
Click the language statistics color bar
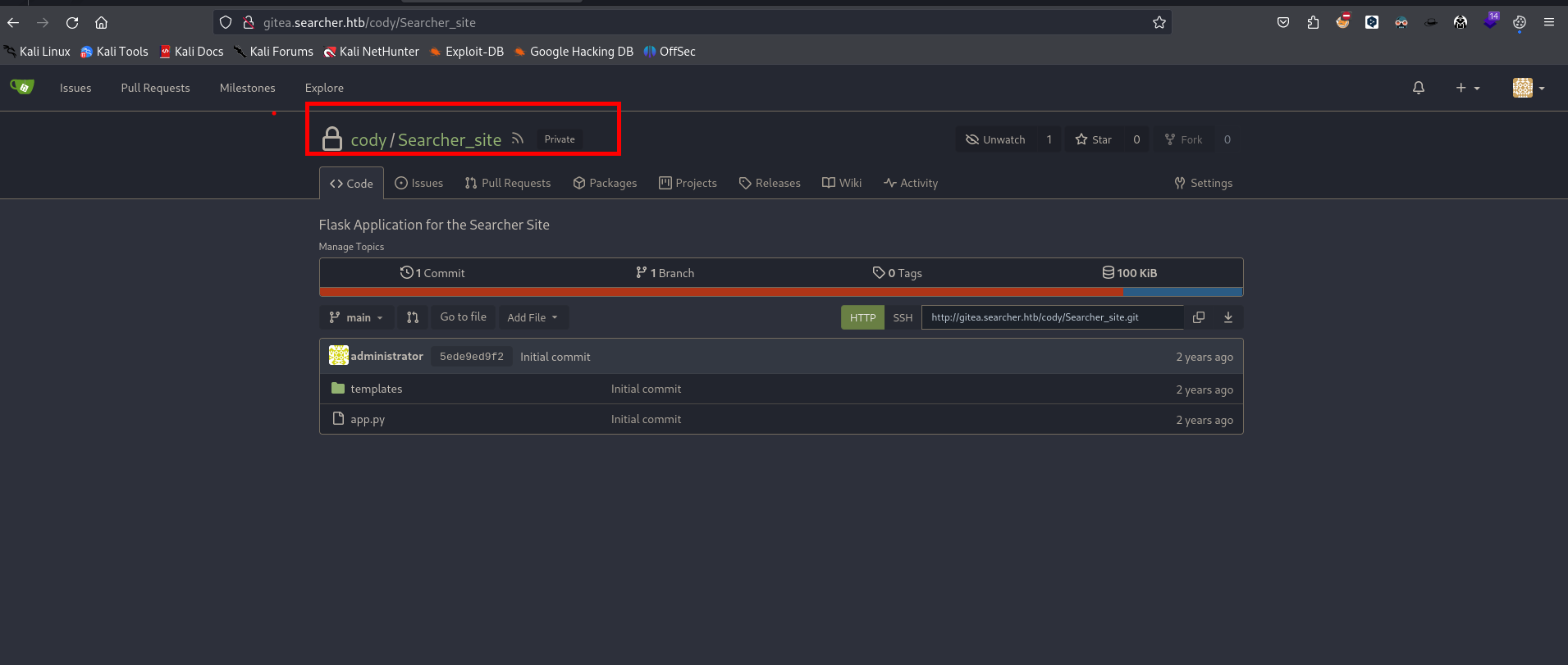point(779,292)
